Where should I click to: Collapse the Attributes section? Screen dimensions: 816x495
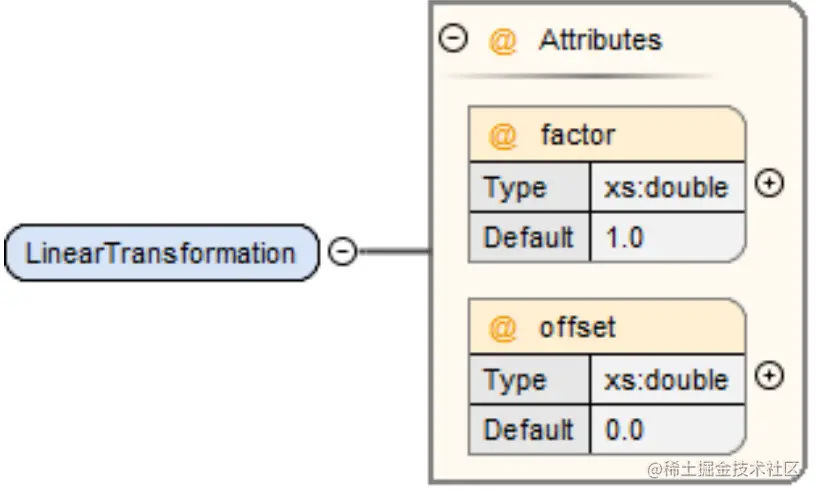(453, 39)
